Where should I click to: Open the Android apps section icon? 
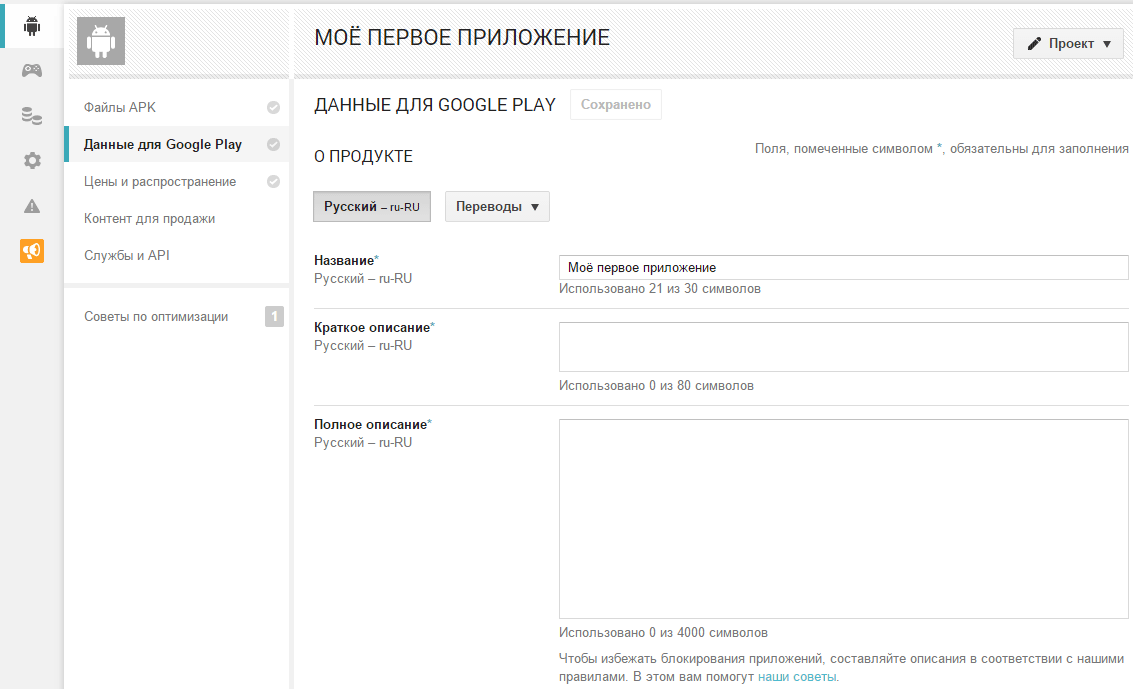click(x=32, y=26)
